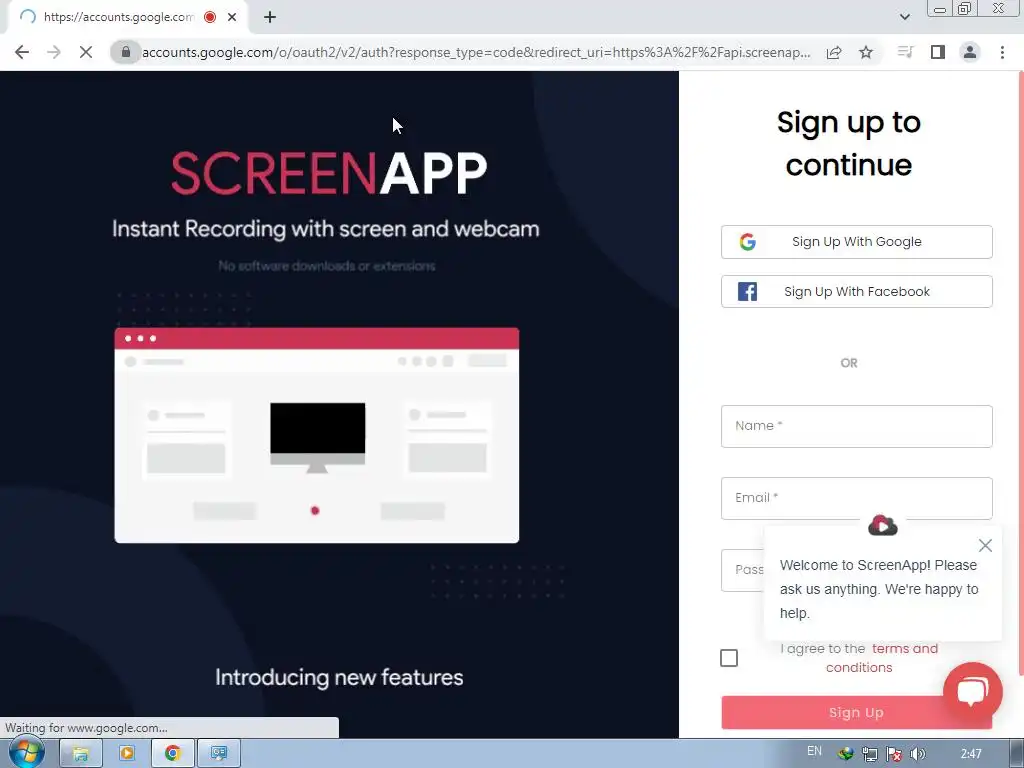Open a new browser tab

point(270,17)
